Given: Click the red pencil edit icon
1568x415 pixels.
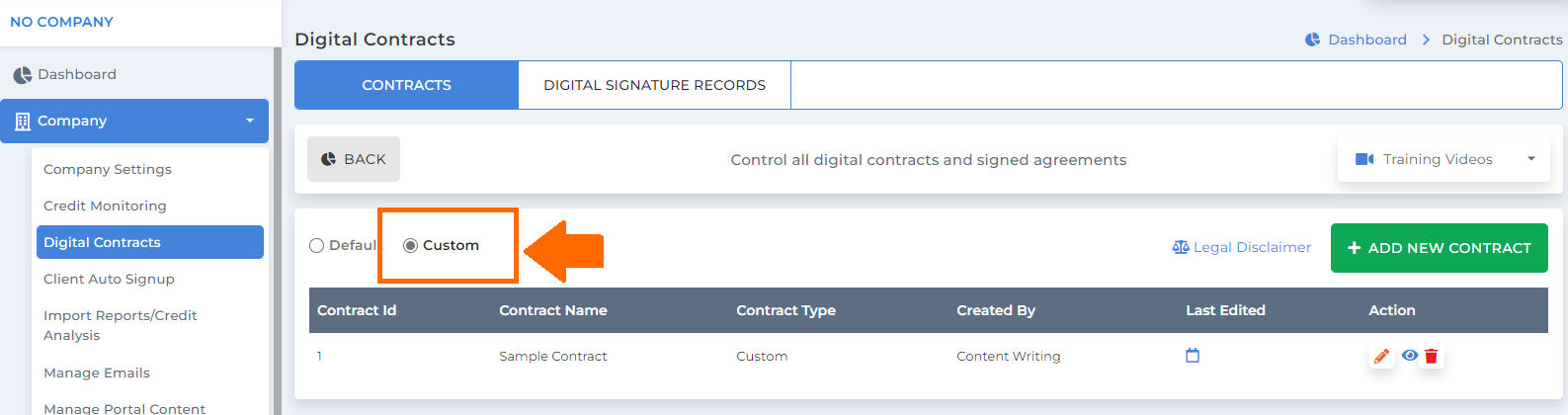Looking at the screenshot, I should click(1381, 357).
